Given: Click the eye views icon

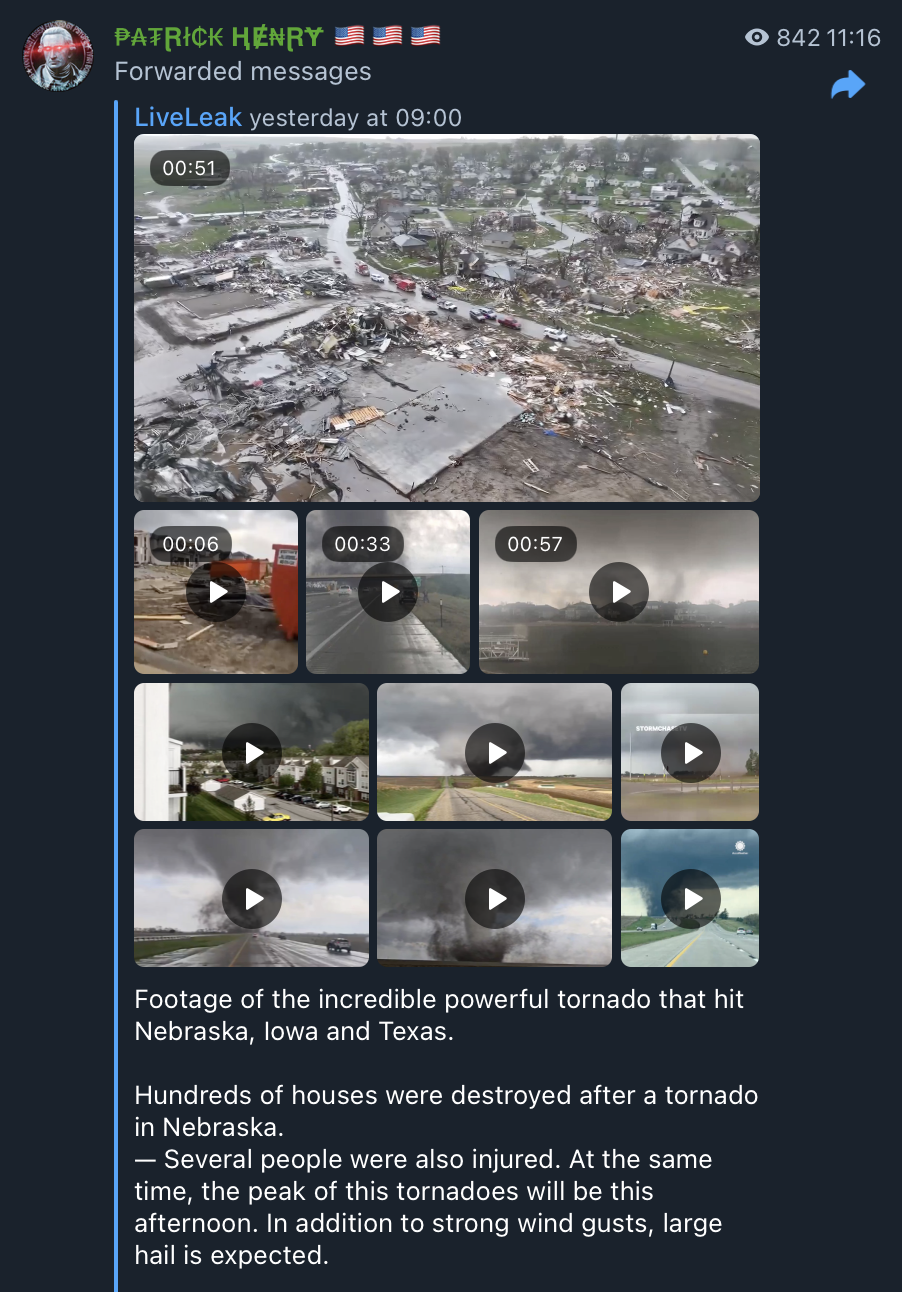Looking at the screenshot, I should pos(757,38).
